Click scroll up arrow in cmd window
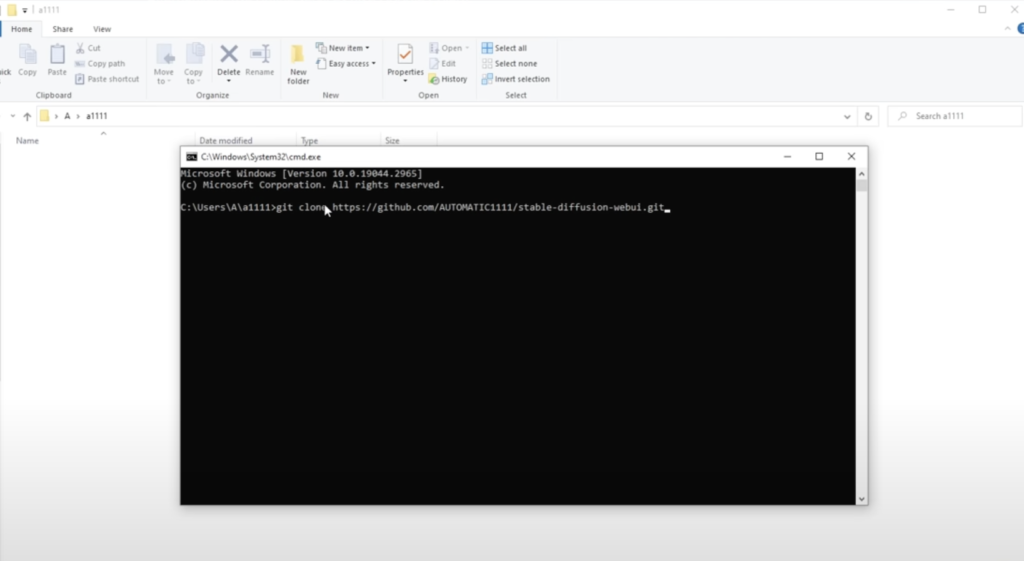 tap(861, 174)
